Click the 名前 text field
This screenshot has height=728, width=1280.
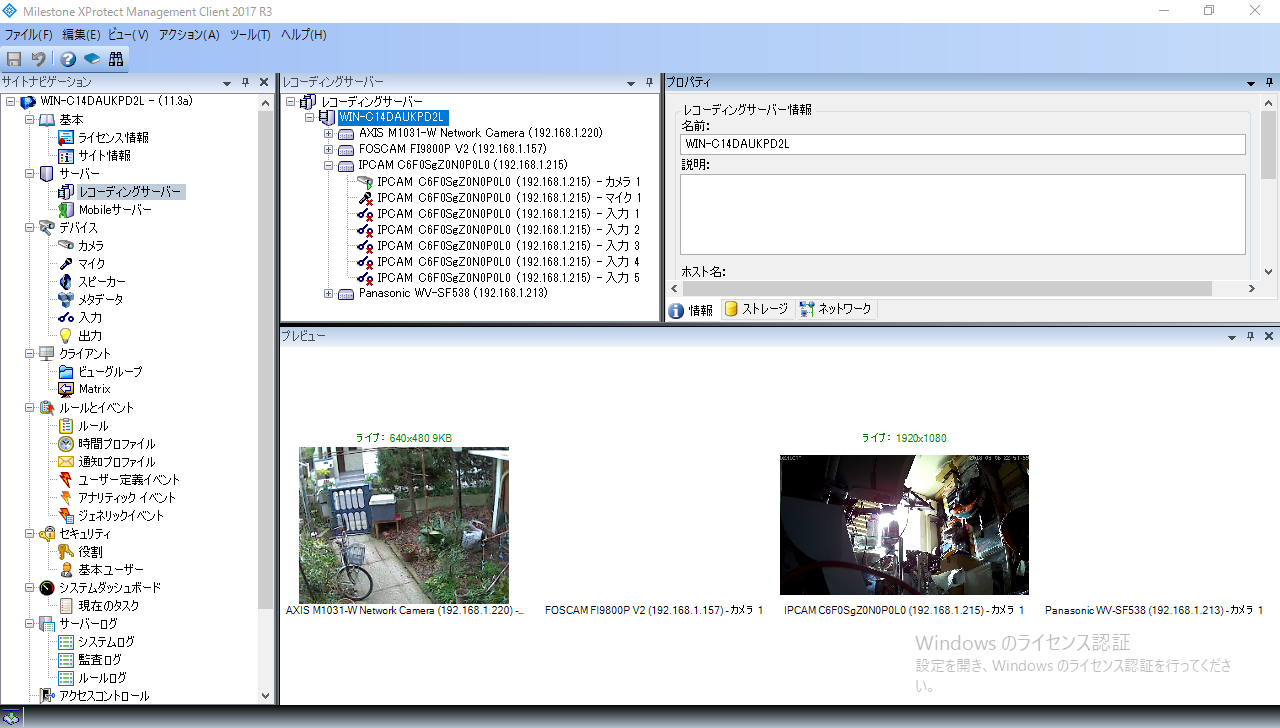point(962,145)
